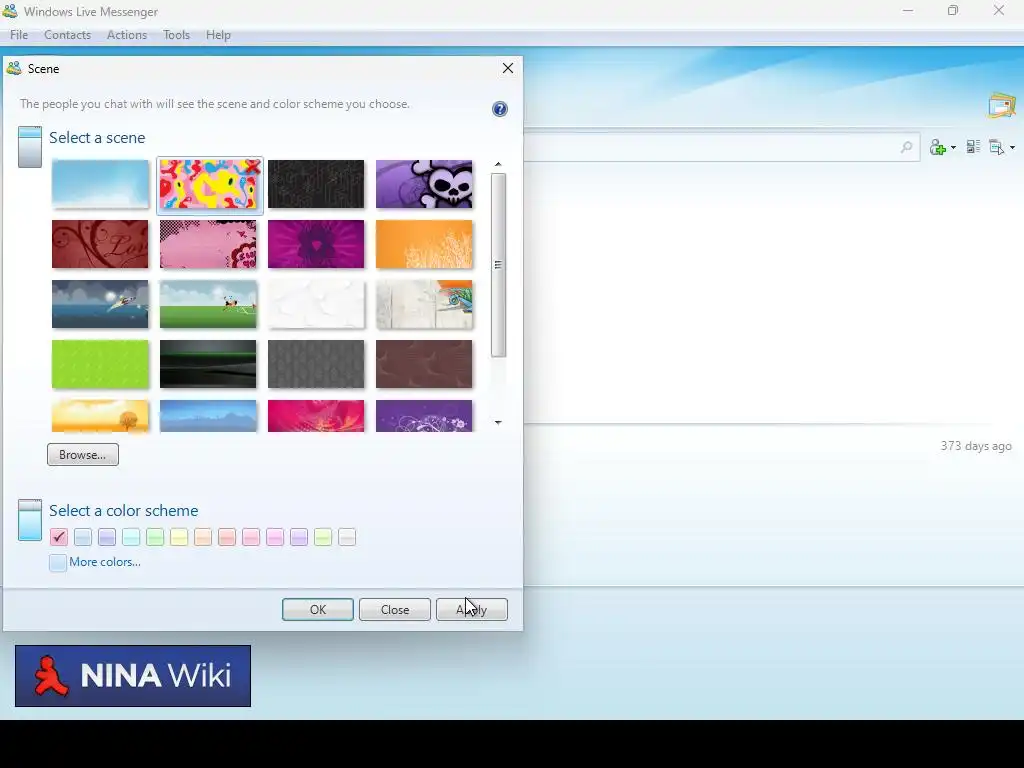Minimize the Windows Live Messenger window

tap(908, 11)
